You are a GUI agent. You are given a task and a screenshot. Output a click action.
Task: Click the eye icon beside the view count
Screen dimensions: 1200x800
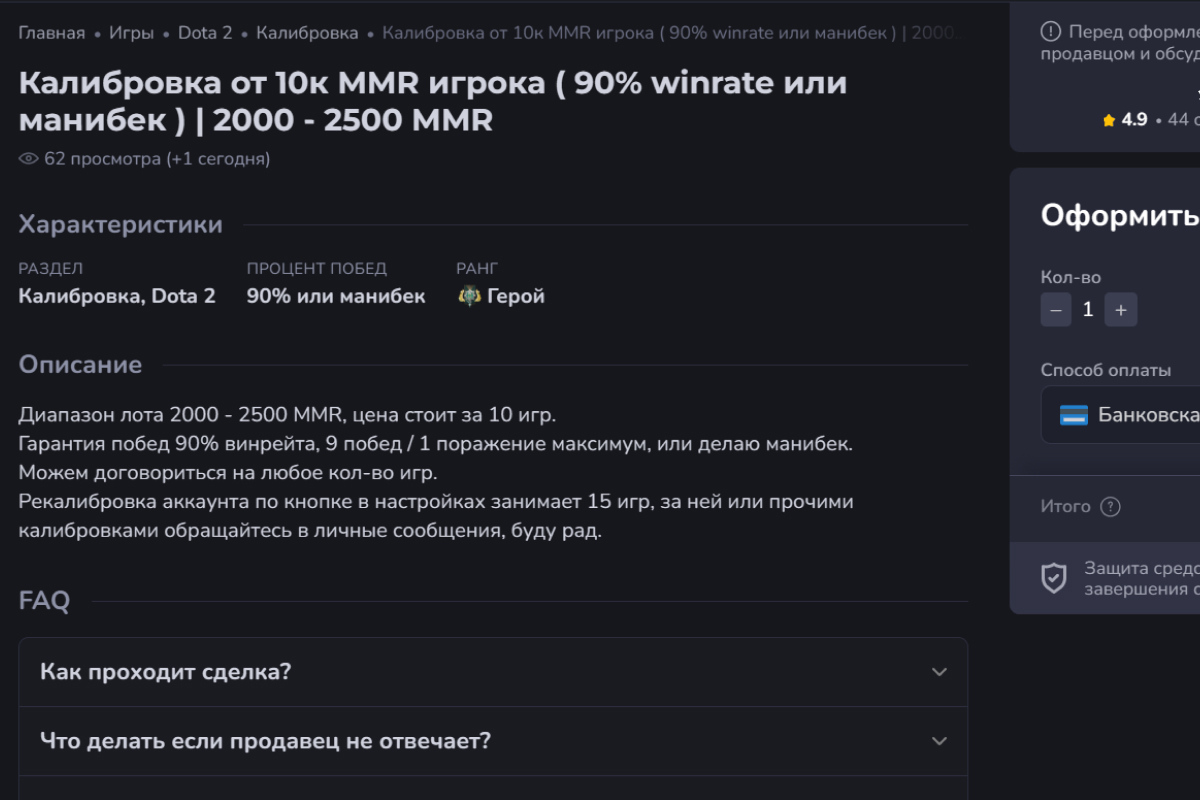click(28, 159)
